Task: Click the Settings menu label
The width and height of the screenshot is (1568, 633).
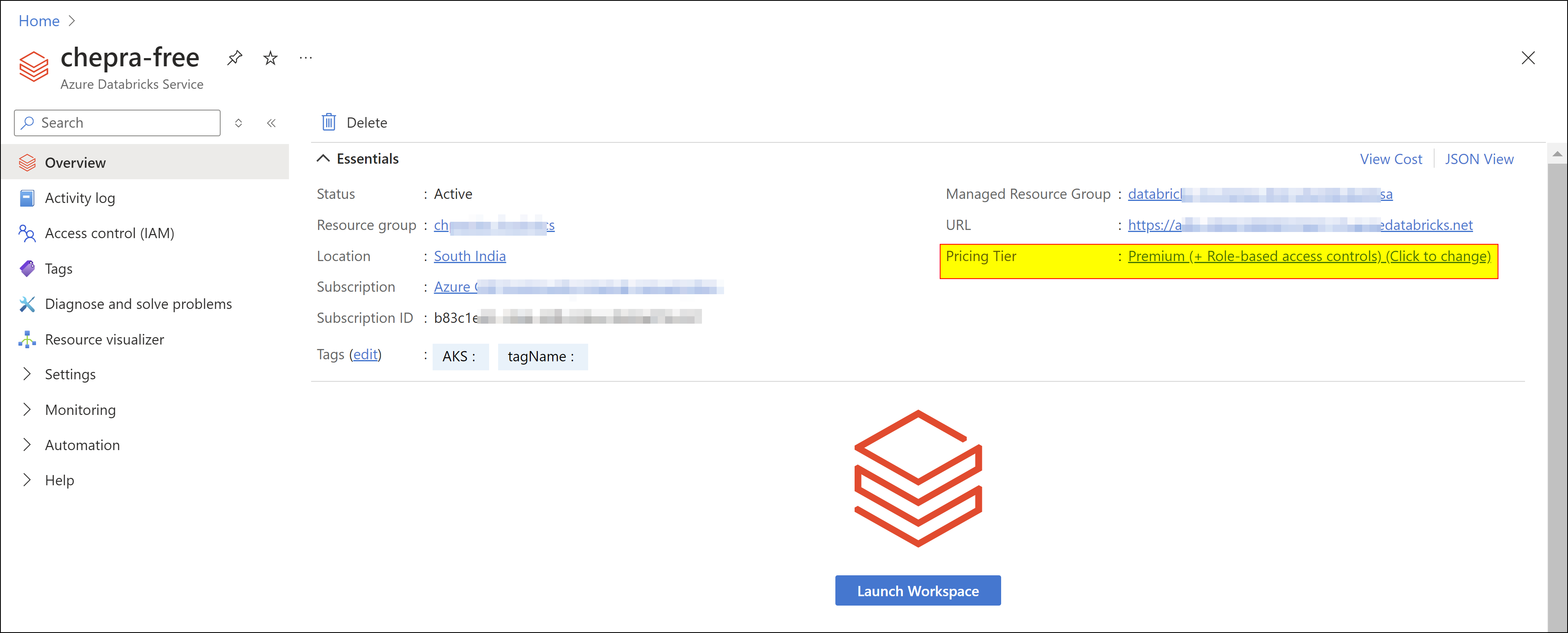Action: [70, 374]
